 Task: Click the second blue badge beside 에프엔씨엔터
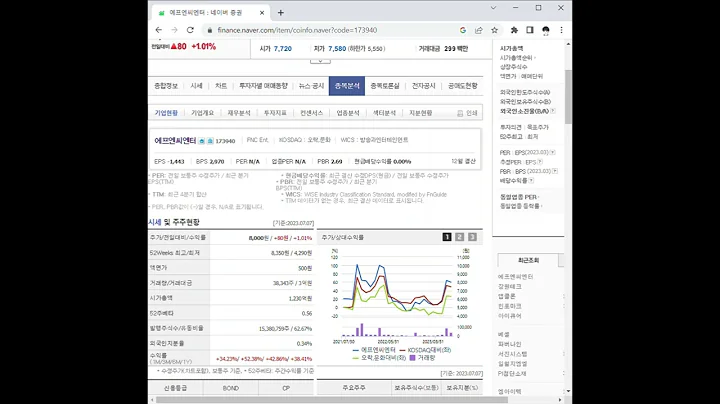[x=210, y=141]
